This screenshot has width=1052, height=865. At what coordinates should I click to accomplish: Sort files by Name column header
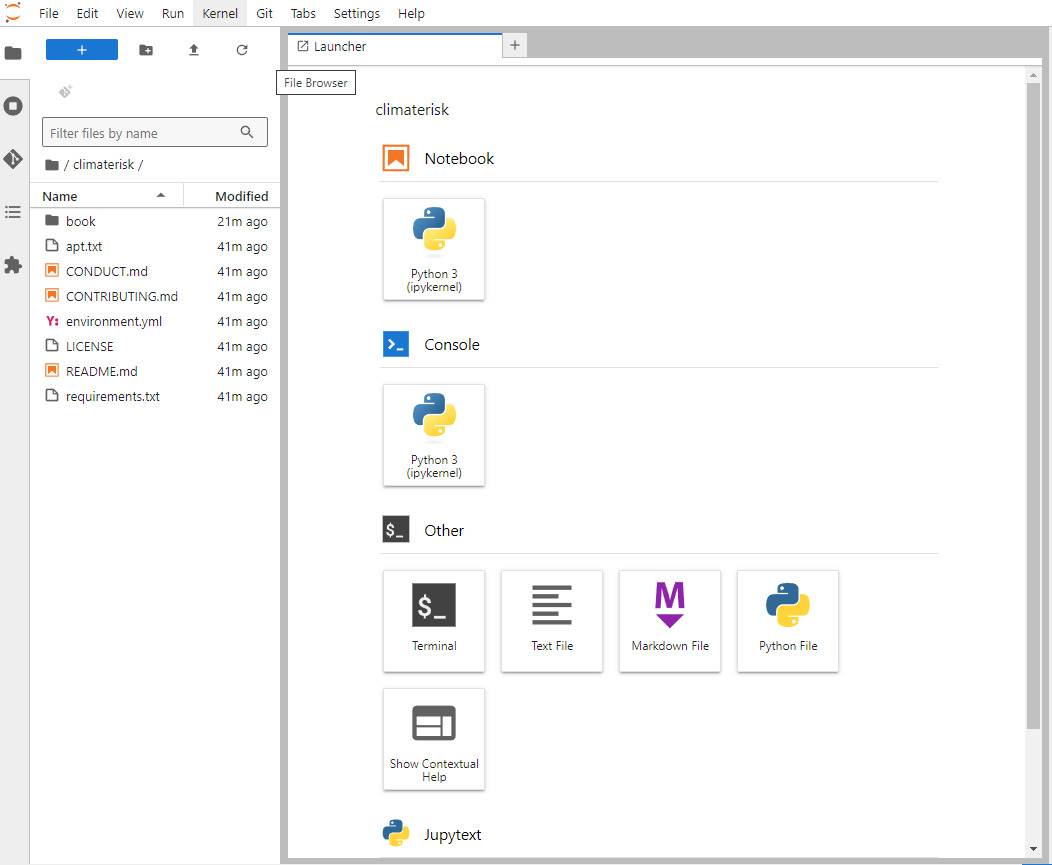point(107,196)
